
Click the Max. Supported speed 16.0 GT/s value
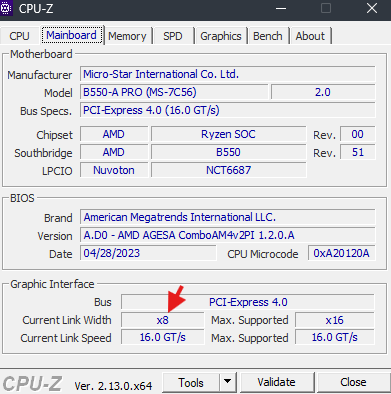[x=335, y=337]
